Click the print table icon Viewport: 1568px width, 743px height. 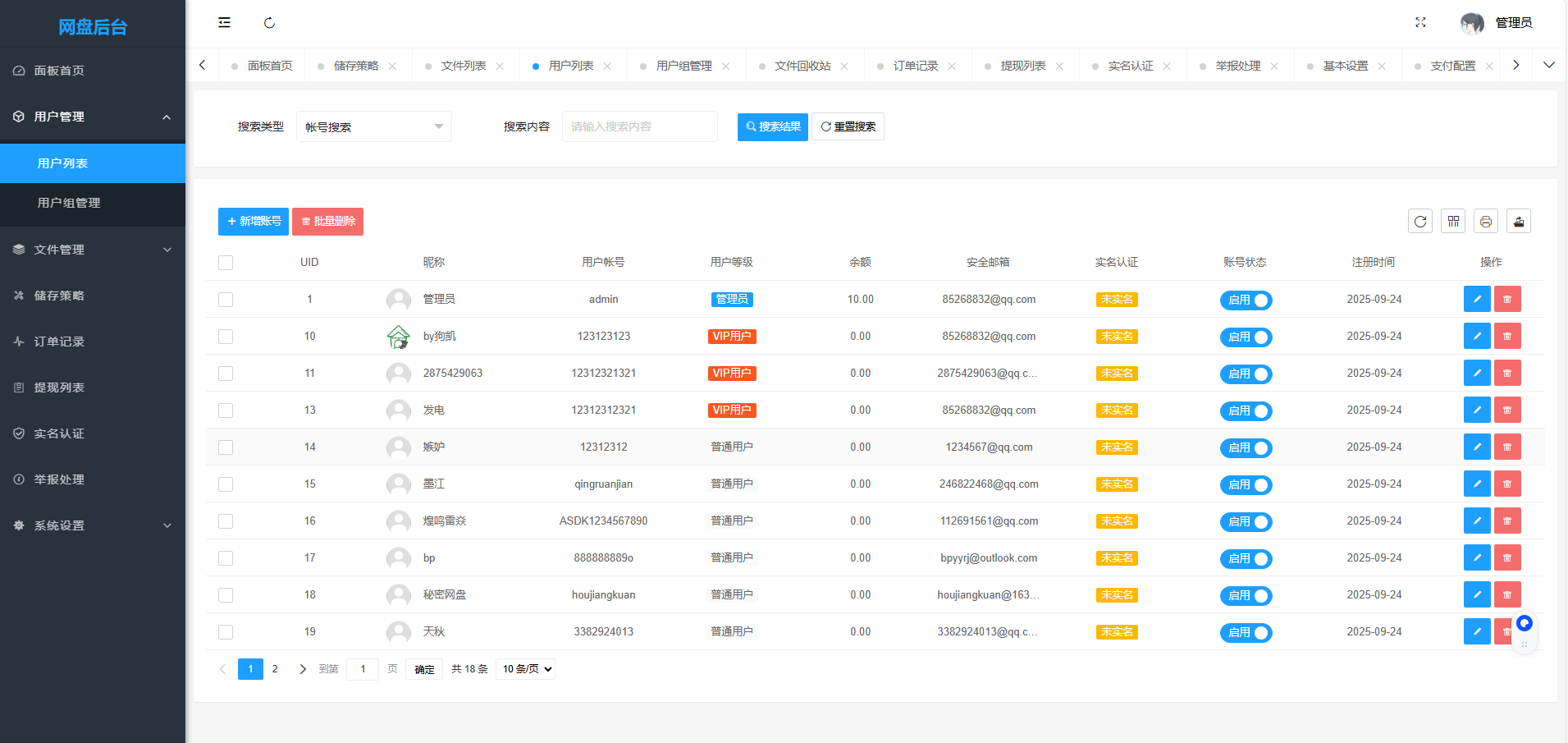click(1486, 221)
